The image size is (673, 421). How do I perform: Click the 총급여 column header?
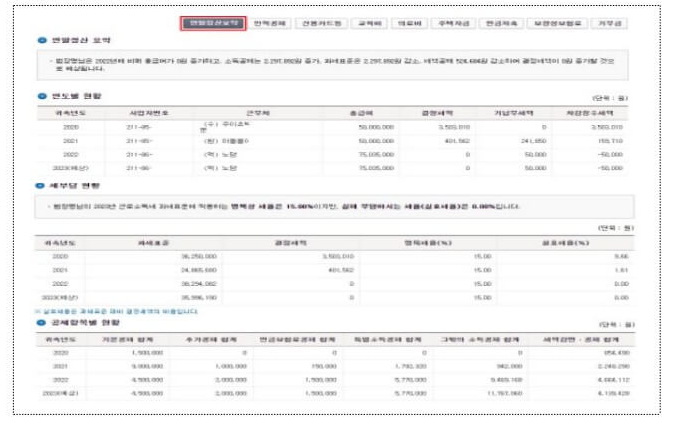pyautogui.click(x=361, y=113)
